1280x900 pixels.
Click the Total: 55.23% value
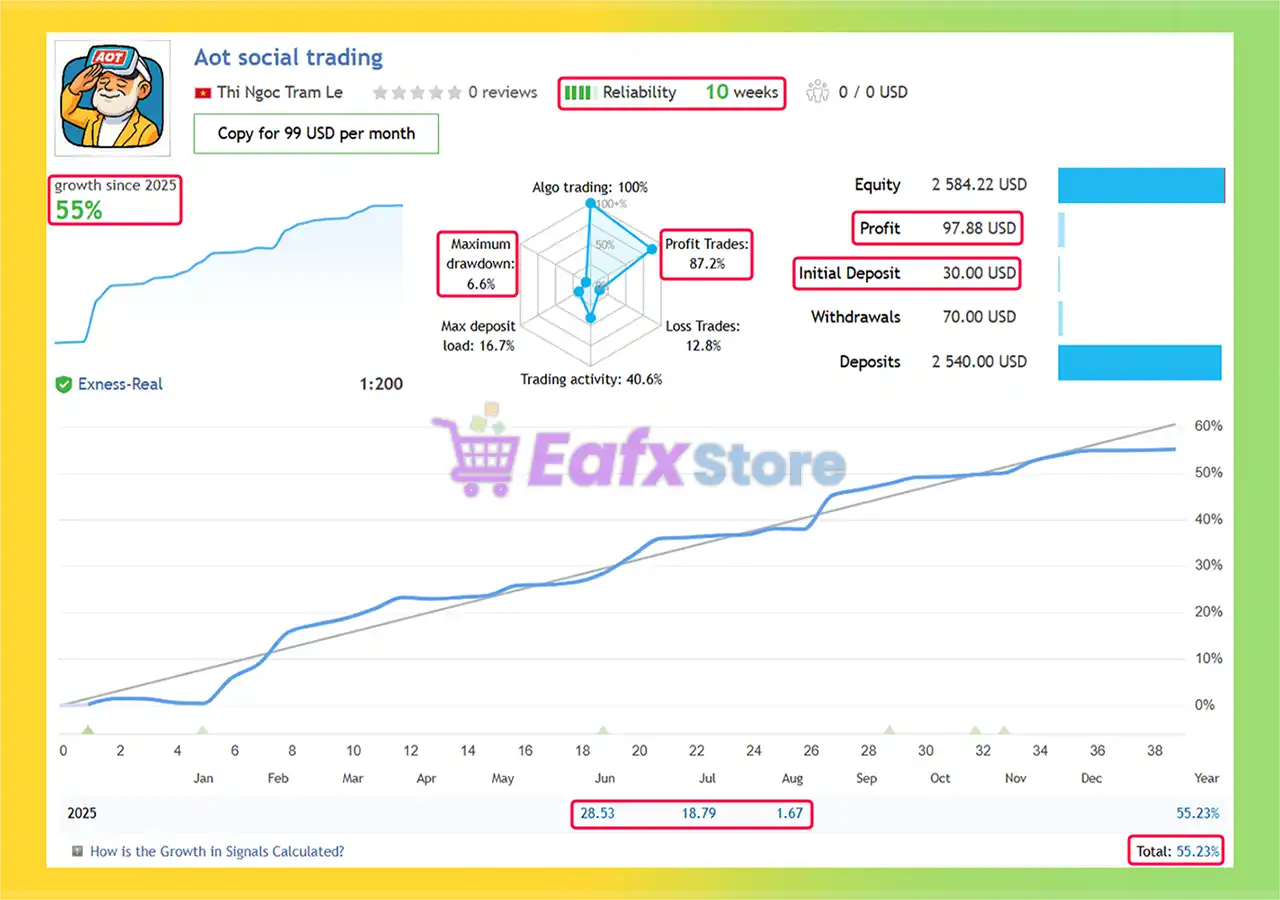tap(1178, 852)
